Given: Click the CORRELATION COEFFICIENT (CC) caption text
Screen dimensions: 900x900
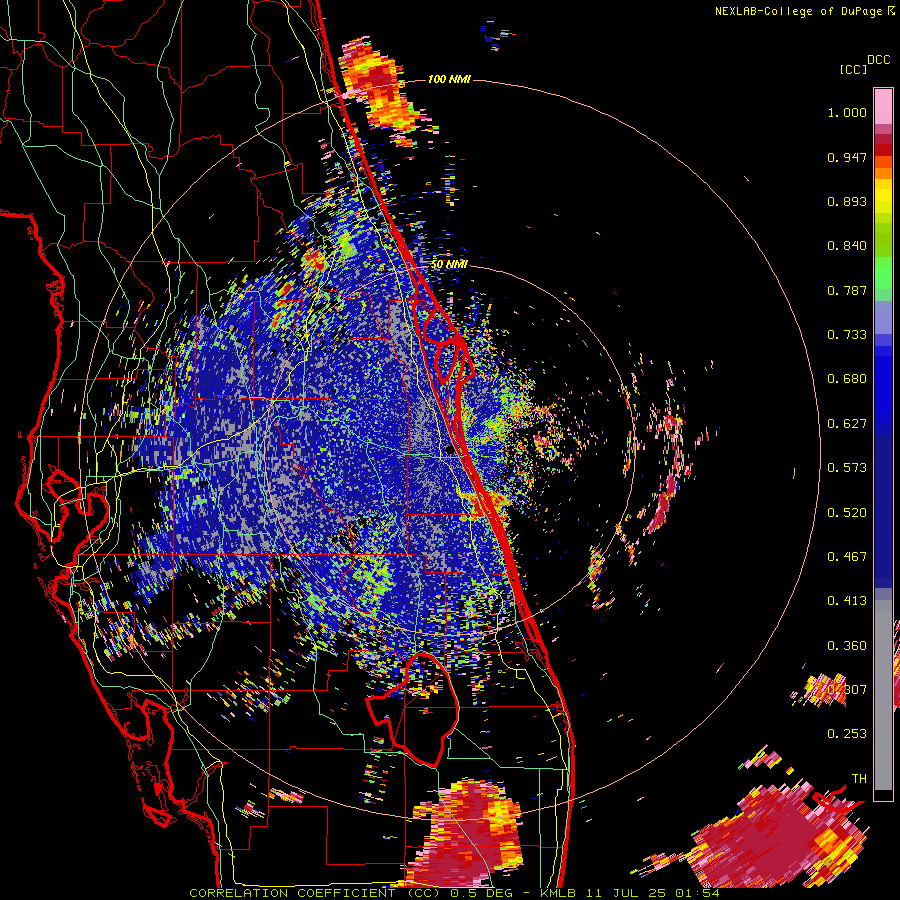Looking at the screenshot, I should click(x=314, y=893).
